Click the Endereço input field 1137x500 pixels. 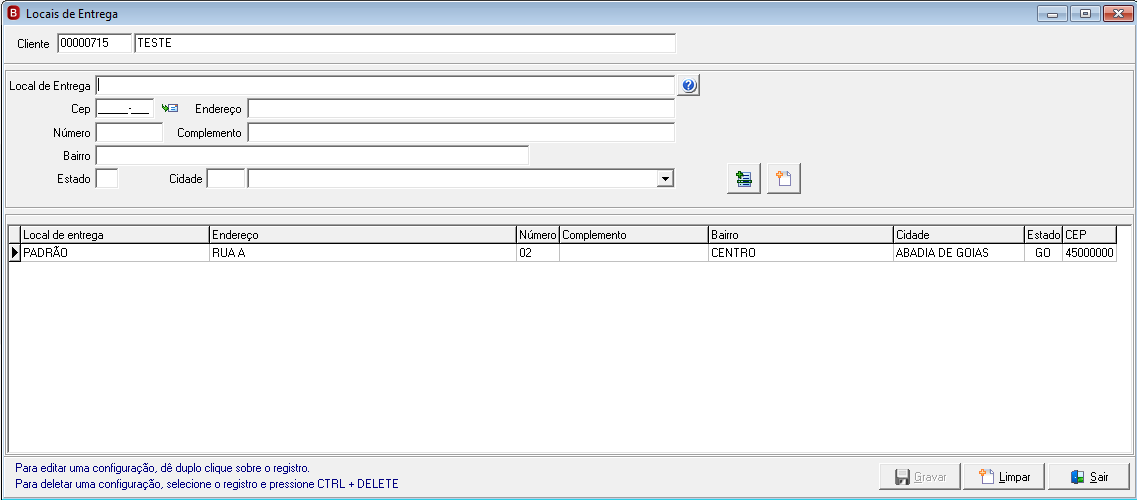(461, 109)
